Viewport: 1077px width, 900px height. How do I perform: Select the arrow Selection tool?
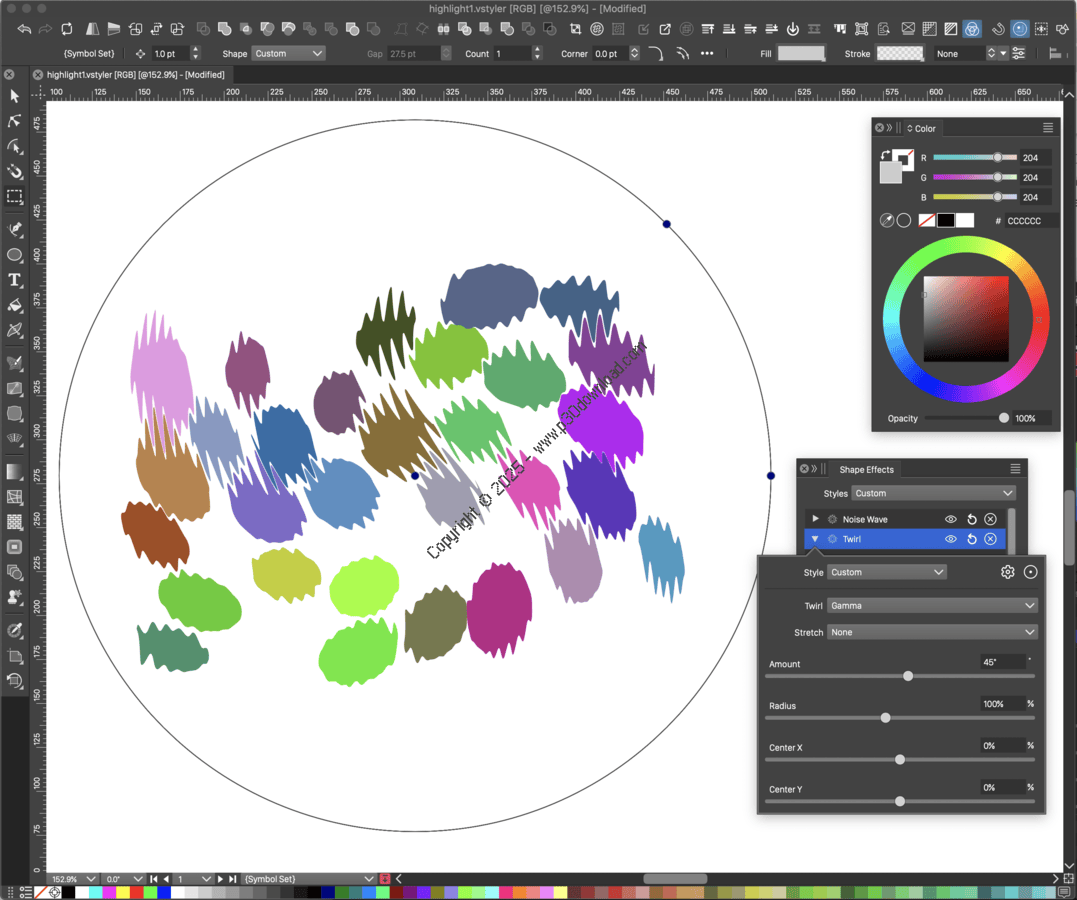(15, 96)
